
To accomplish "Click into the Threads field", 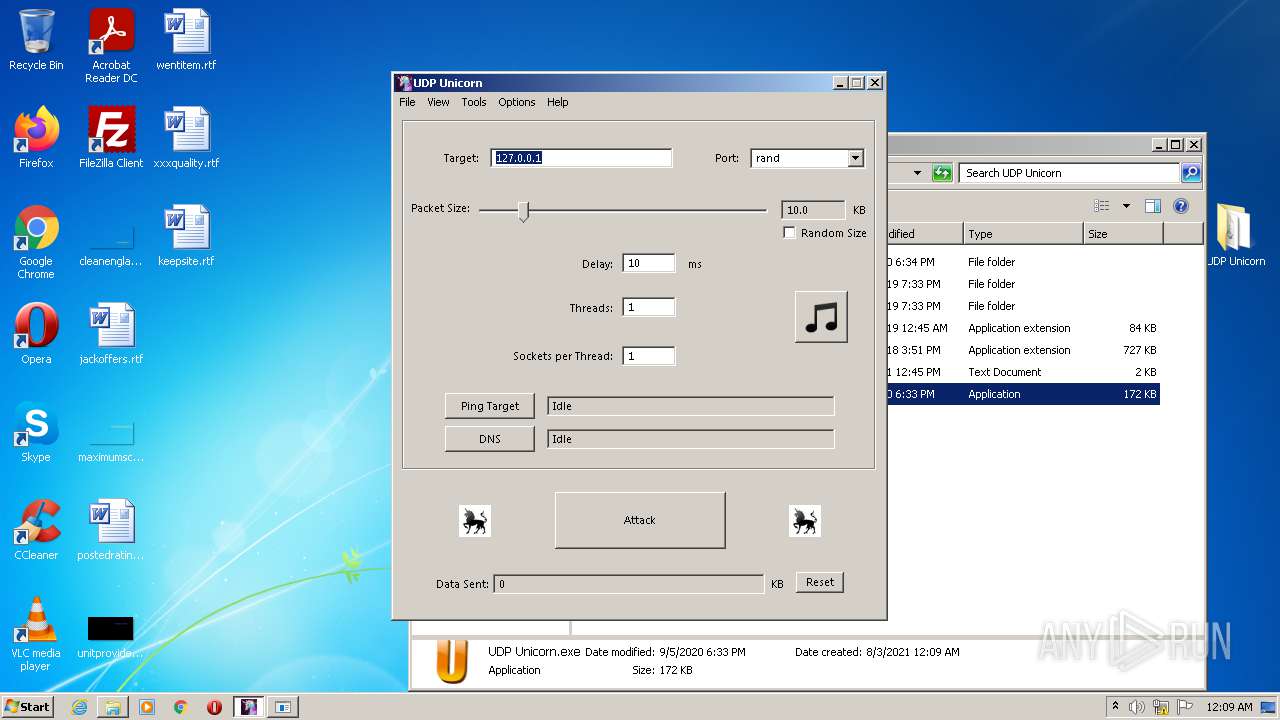I will [649, 308].
